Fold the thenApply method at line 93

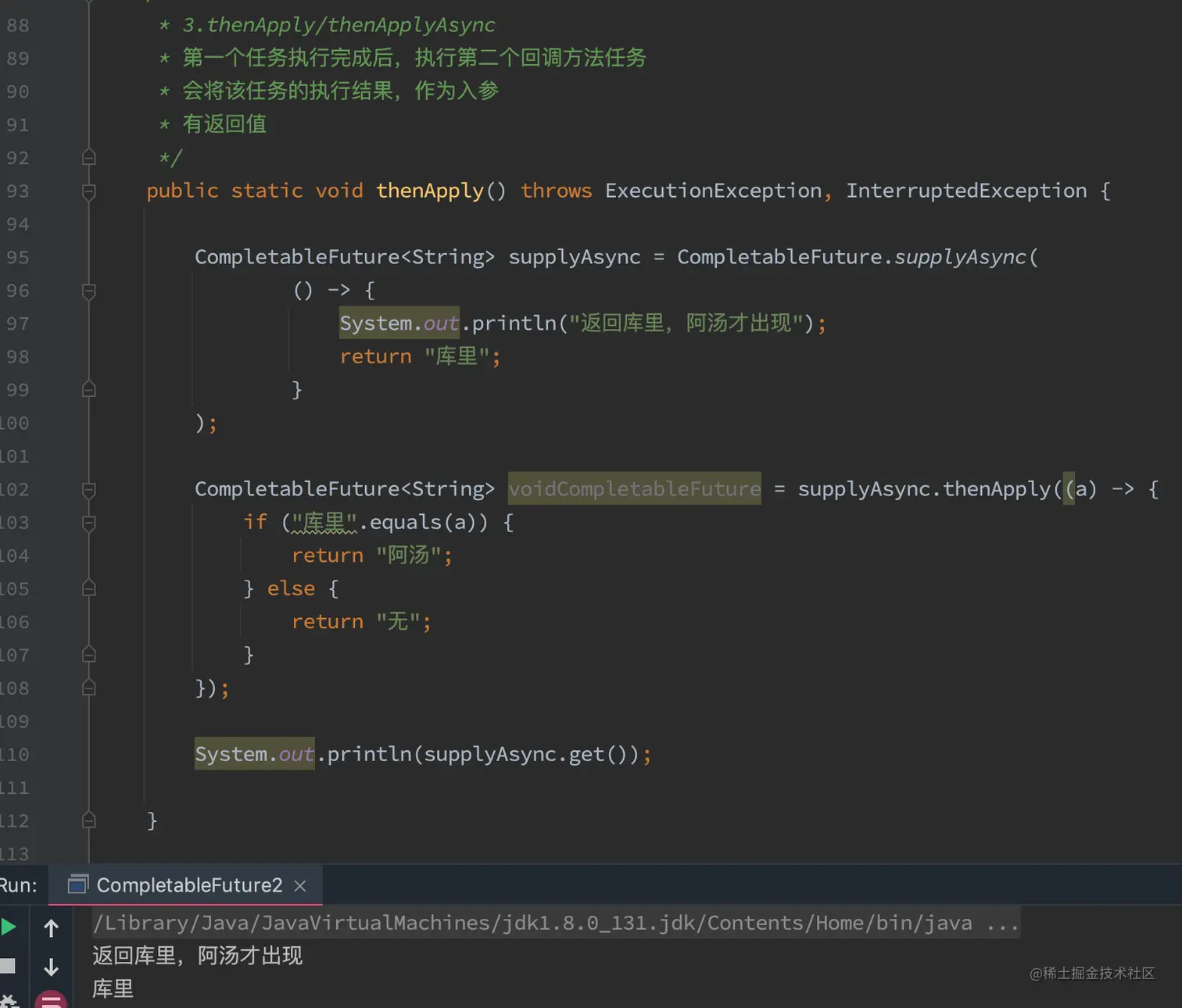pos(89,191)
